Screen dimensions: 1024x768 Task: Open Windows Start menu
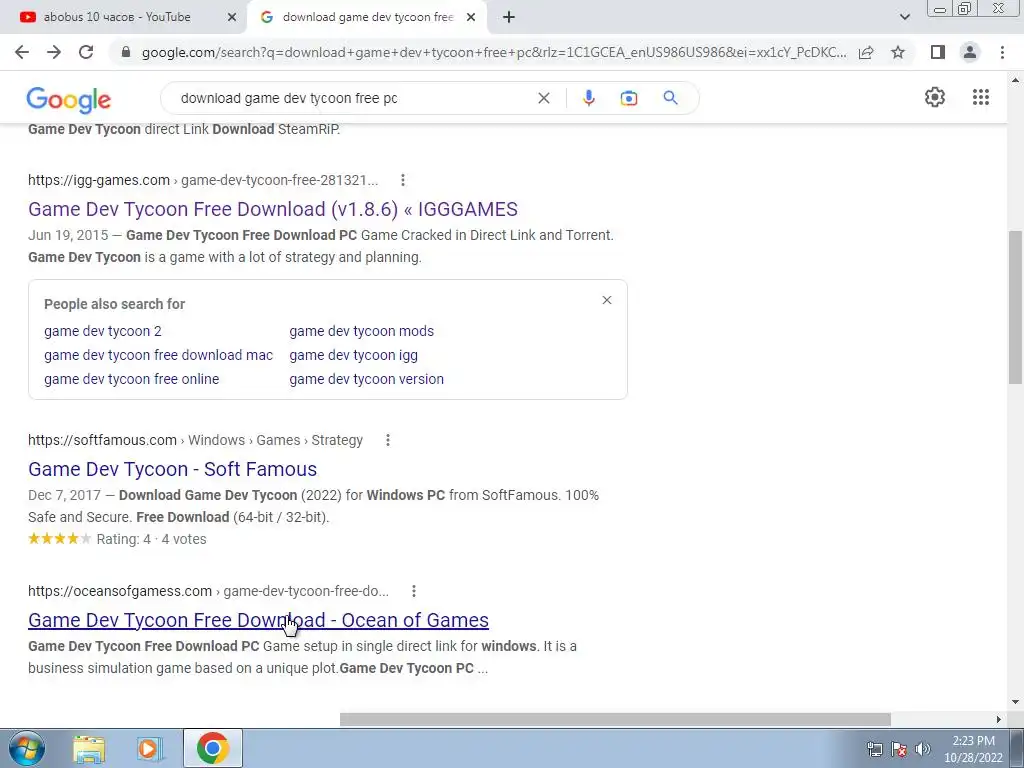(x=27, y=748)
